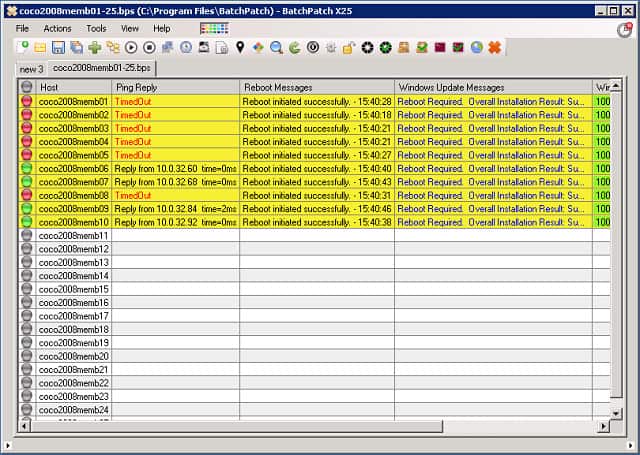Click the orange stacked box toolbar icon
This screenshot has width=640, height=455.
(x=404, y=48)
